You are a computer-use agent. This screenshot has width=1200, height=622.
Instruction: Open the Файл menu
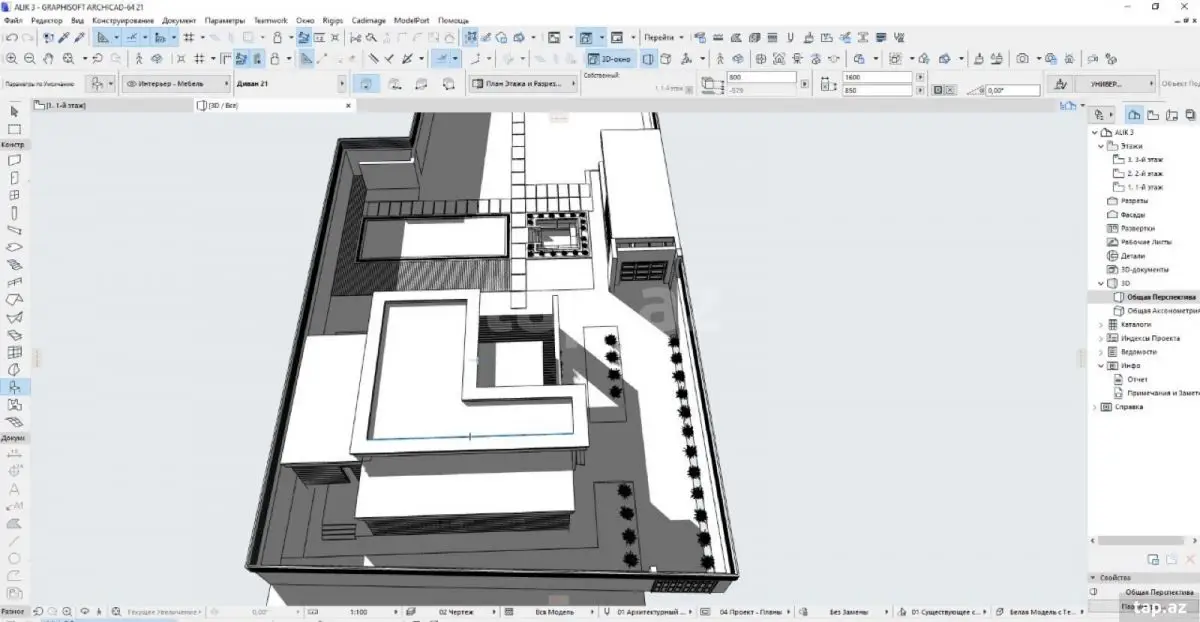pyautogui.click(x=12, y=20)
